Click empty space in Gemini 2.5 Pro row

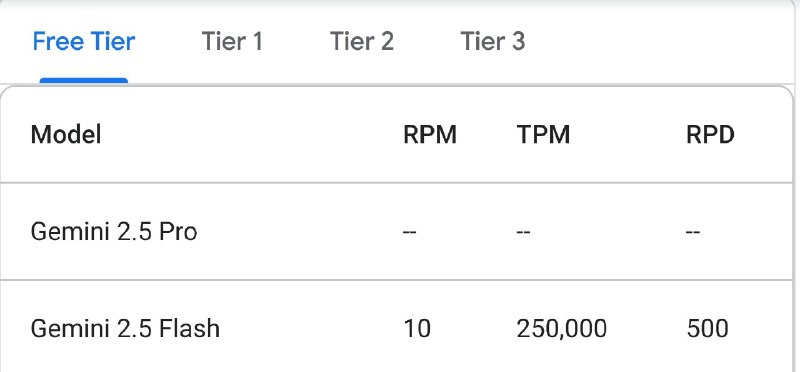click(x=296, y=232)
